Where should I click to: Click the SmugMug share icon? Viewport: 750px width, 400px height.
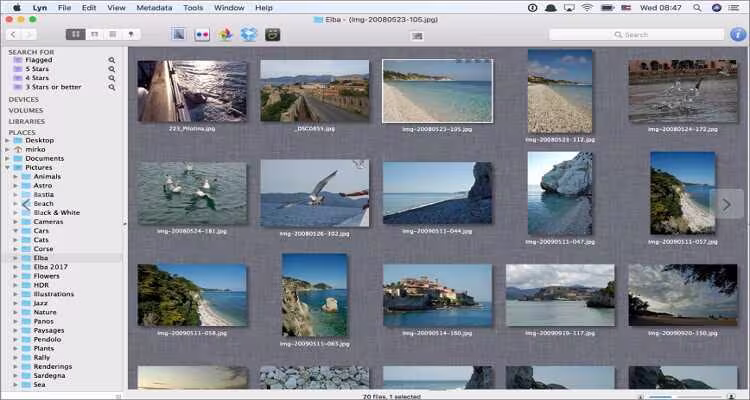[x=272, y=34]
